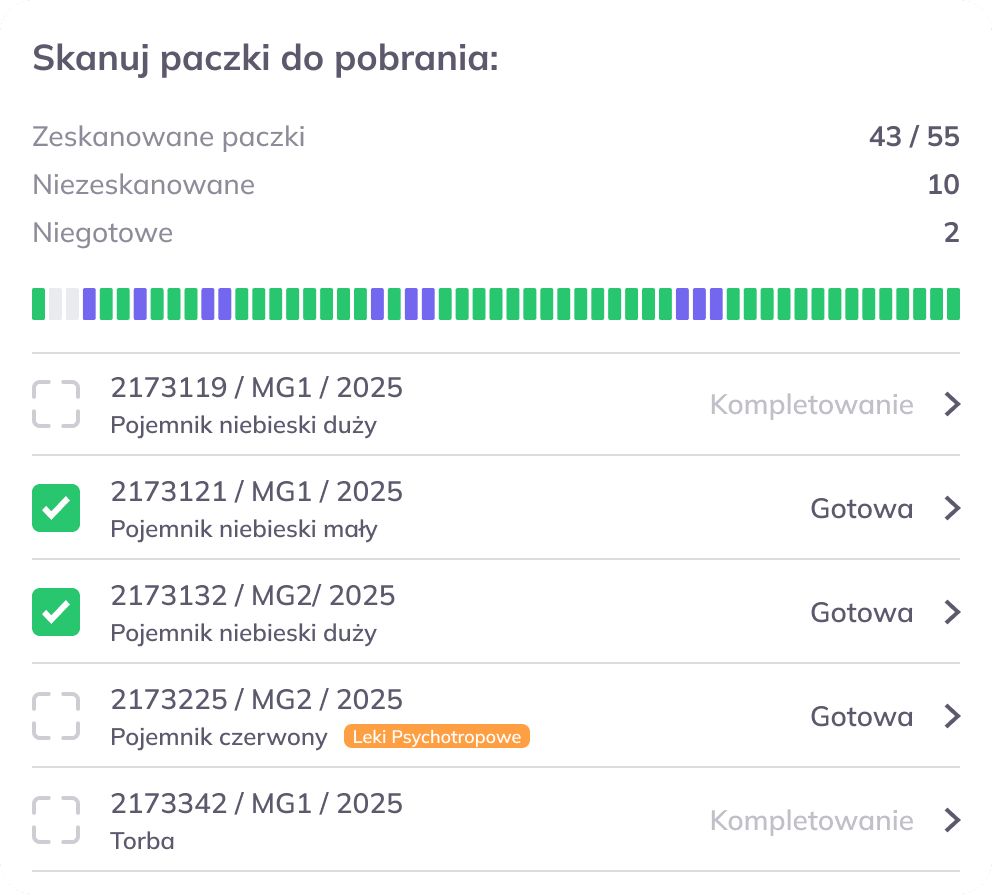Image resolution: width=992 pixels, height=894 pixels.
Task: Open chevron on the 2173225 row
Action: click(951, 716)
